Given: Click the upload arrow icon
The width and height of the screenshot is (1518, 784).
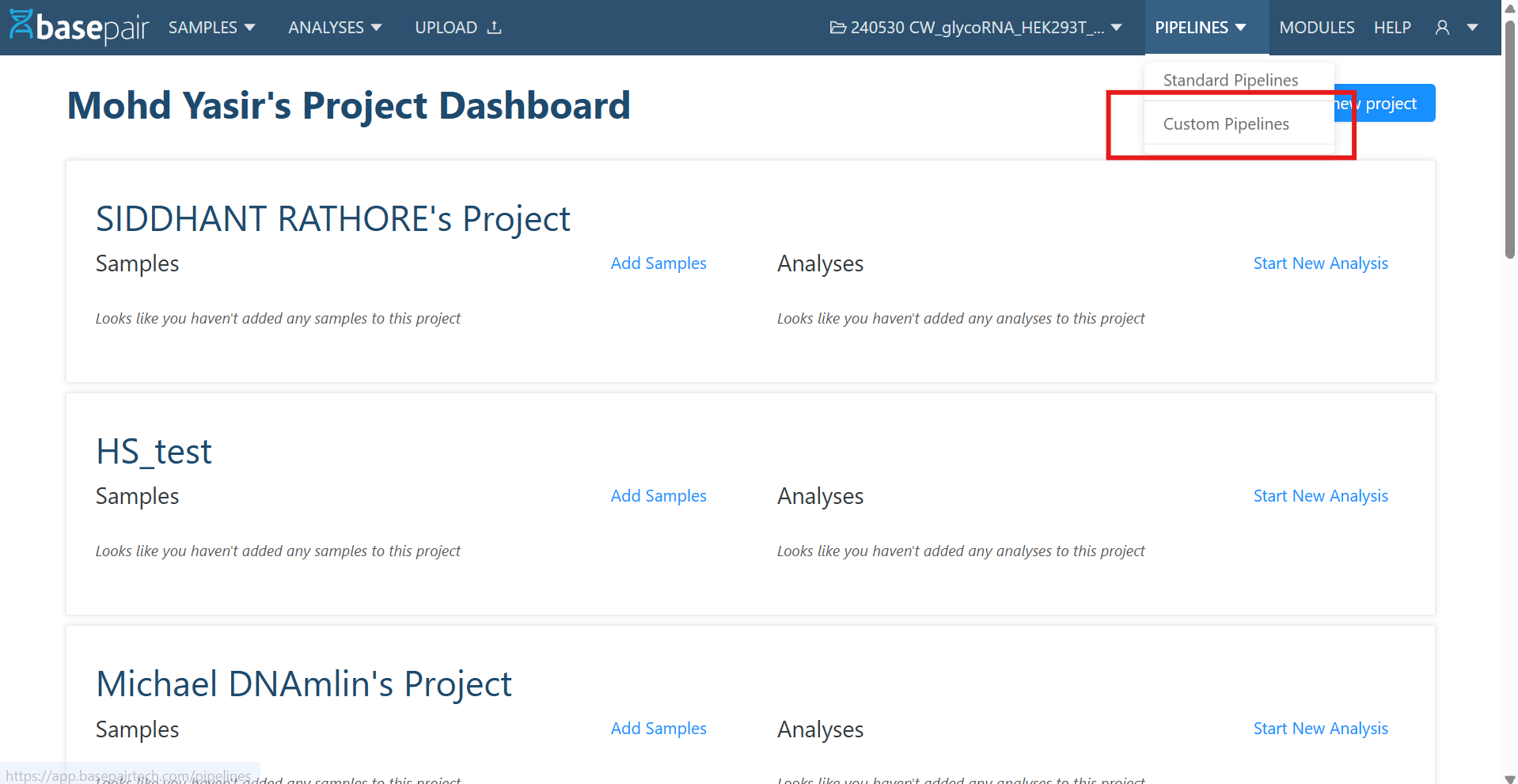Looking at the screenshot, I should (x=495, y=26).
